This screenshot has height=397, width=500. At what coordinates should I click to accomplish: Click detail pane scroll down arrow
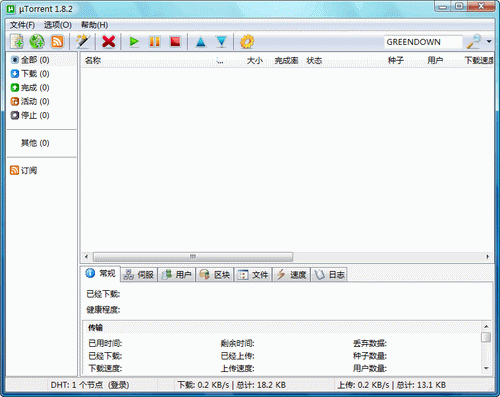(486, 368)
